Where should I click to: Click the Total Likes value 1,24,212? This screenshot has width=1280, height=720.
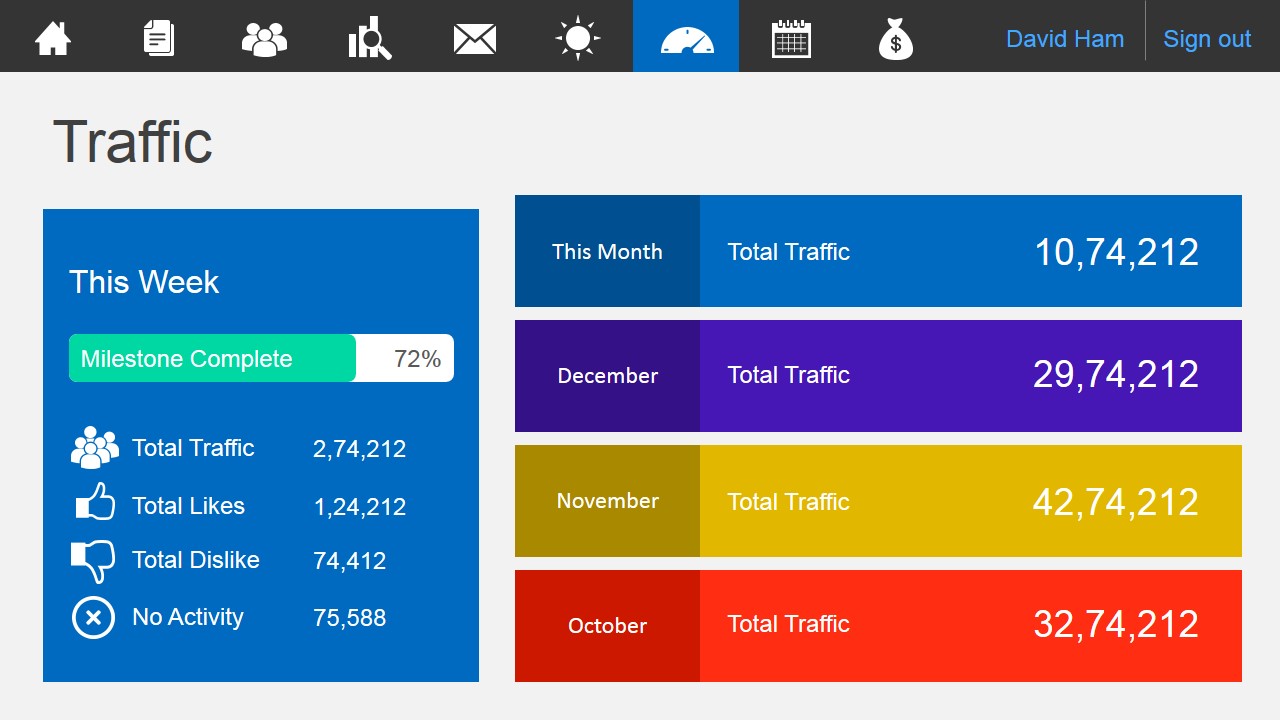point(360,507)
